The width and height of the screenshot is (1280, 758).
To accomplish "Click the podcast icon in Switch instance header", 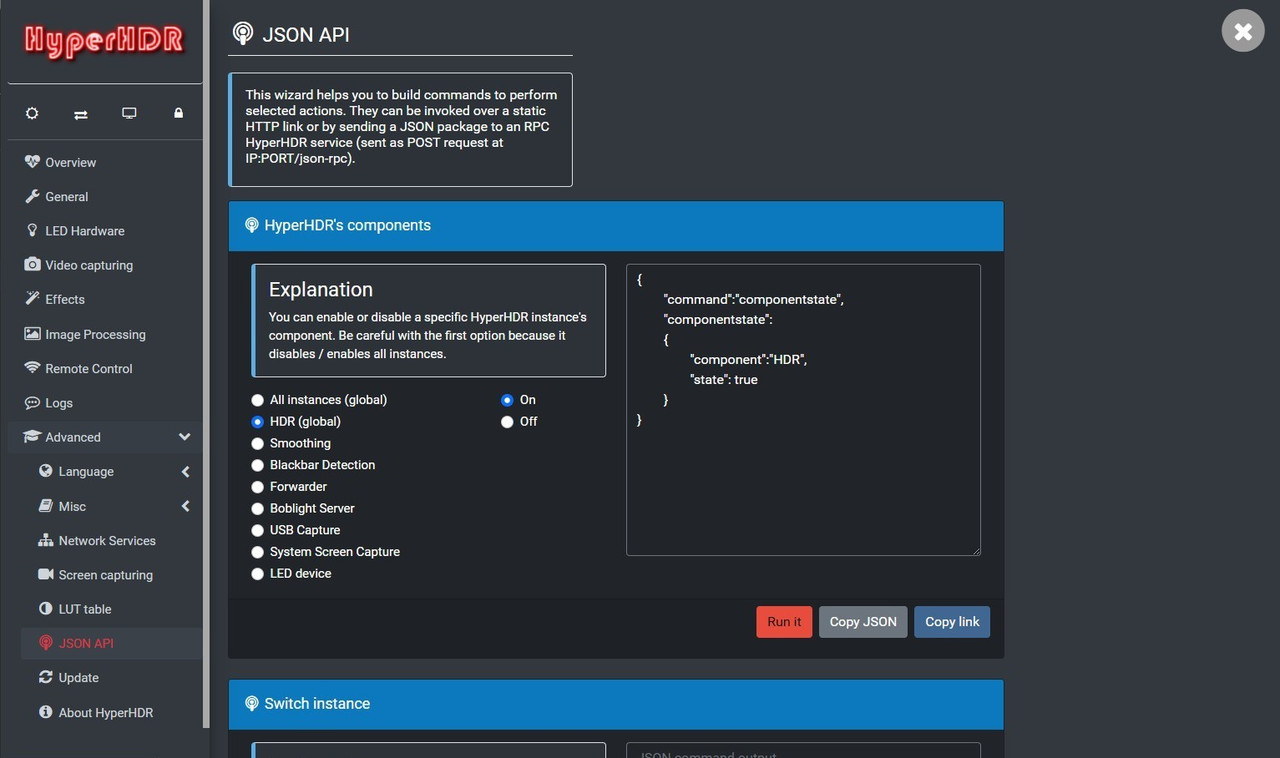I will click(x=252, y=704).
